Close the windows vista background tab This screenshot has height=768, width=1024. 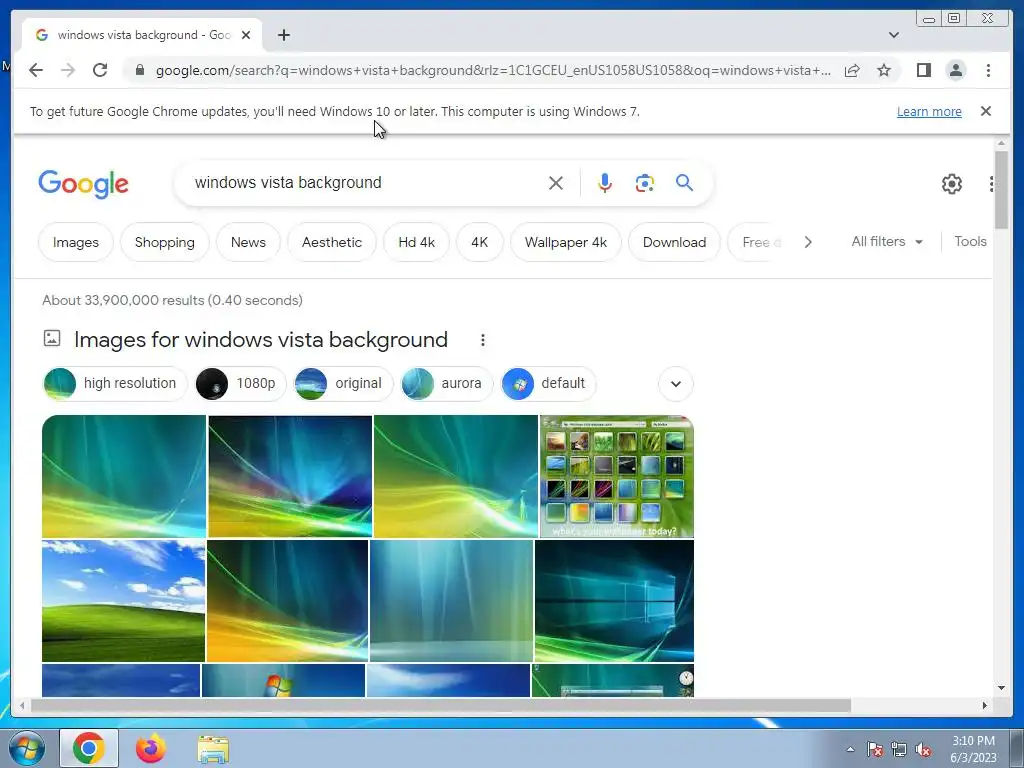click(x=246, y=35)
